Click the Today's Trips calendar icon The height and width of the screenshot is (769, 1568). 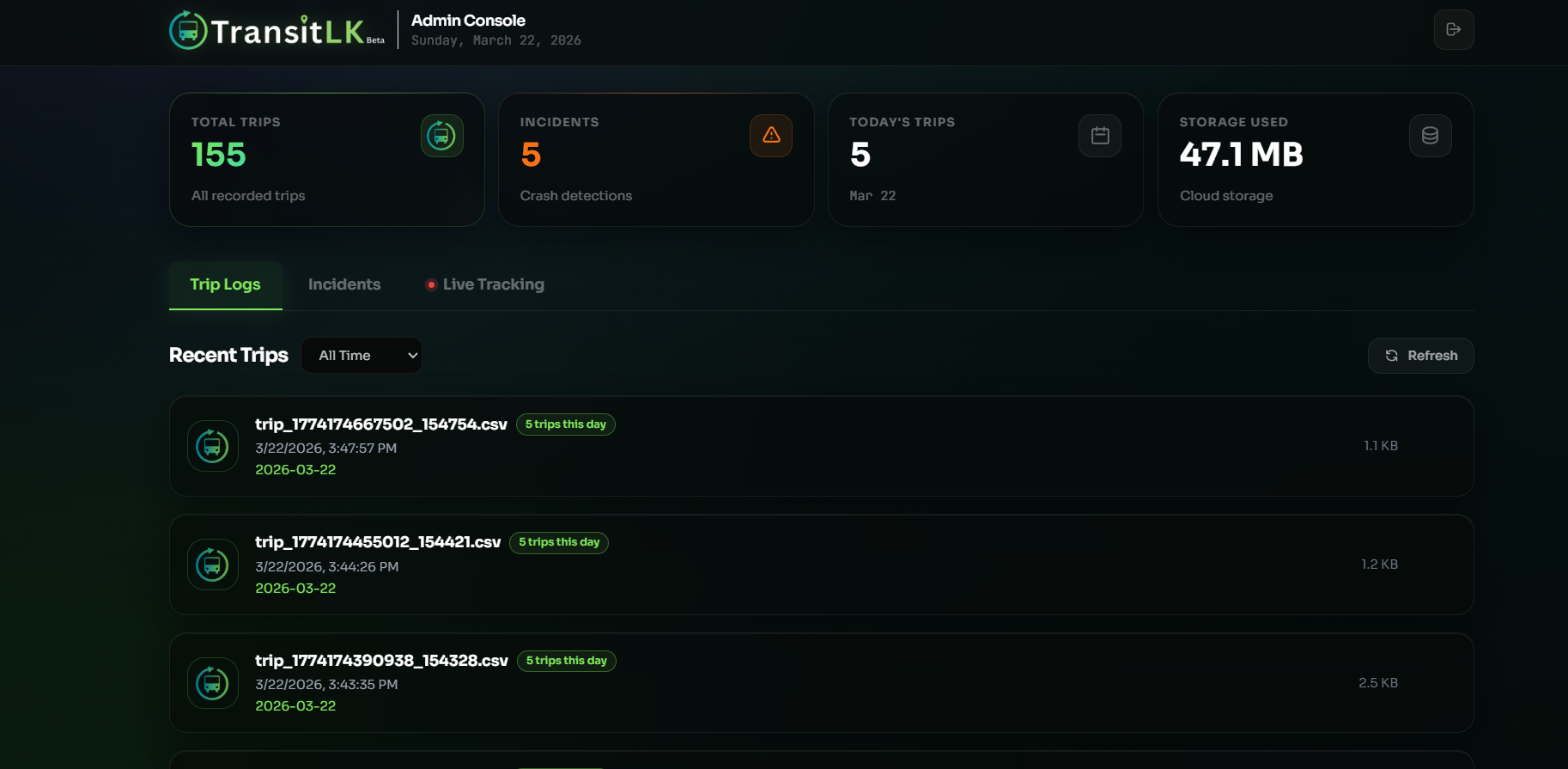1099,136
